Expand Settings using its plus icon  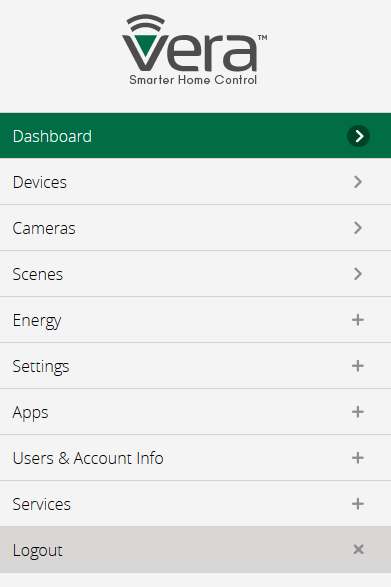[x=358, y=366]
